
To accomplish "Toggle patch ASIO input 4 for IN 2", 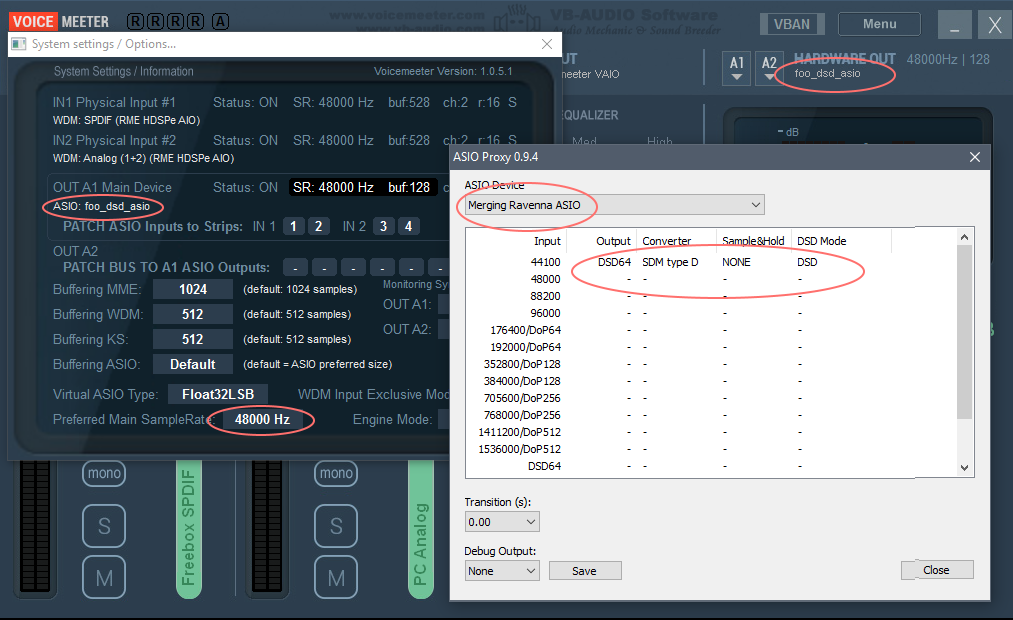I will pyautogui.click(x=408, y=226).
